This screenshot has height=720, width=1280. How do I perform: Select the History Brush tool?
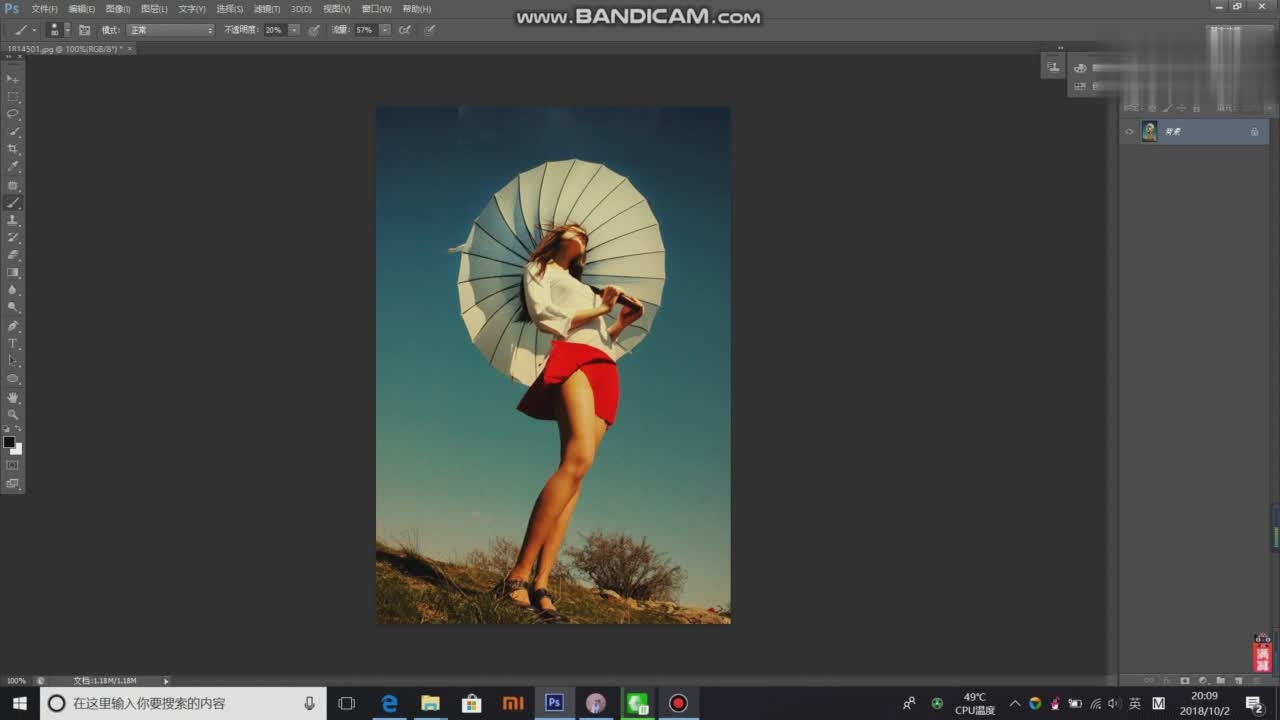(13, 238)
